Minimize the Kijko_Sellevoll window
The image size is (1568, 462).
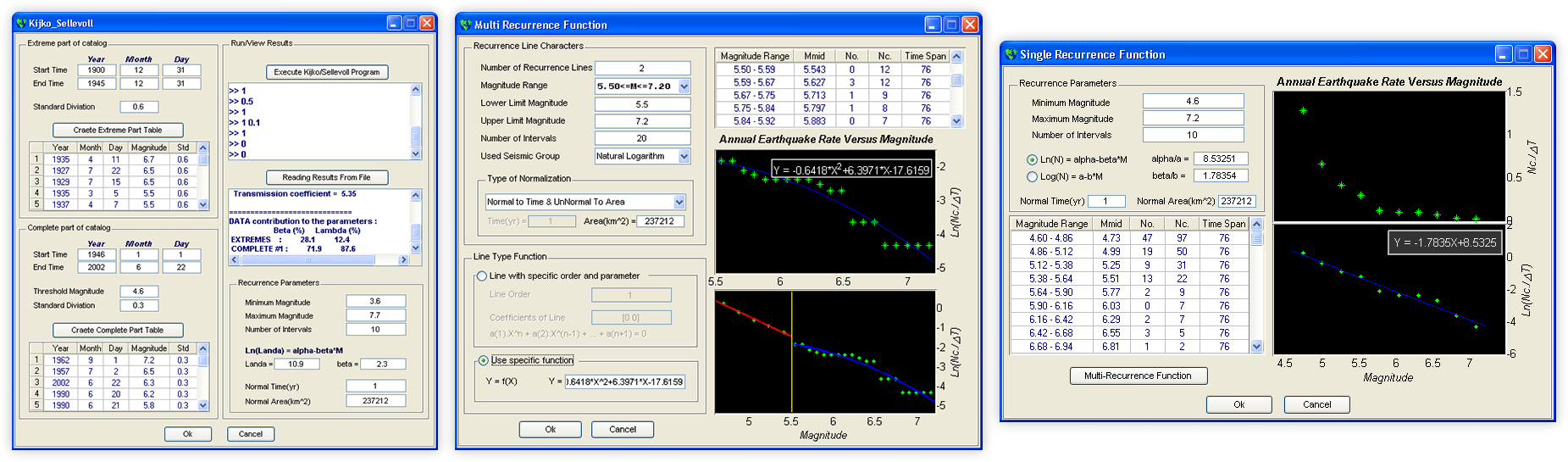point(396,24)
